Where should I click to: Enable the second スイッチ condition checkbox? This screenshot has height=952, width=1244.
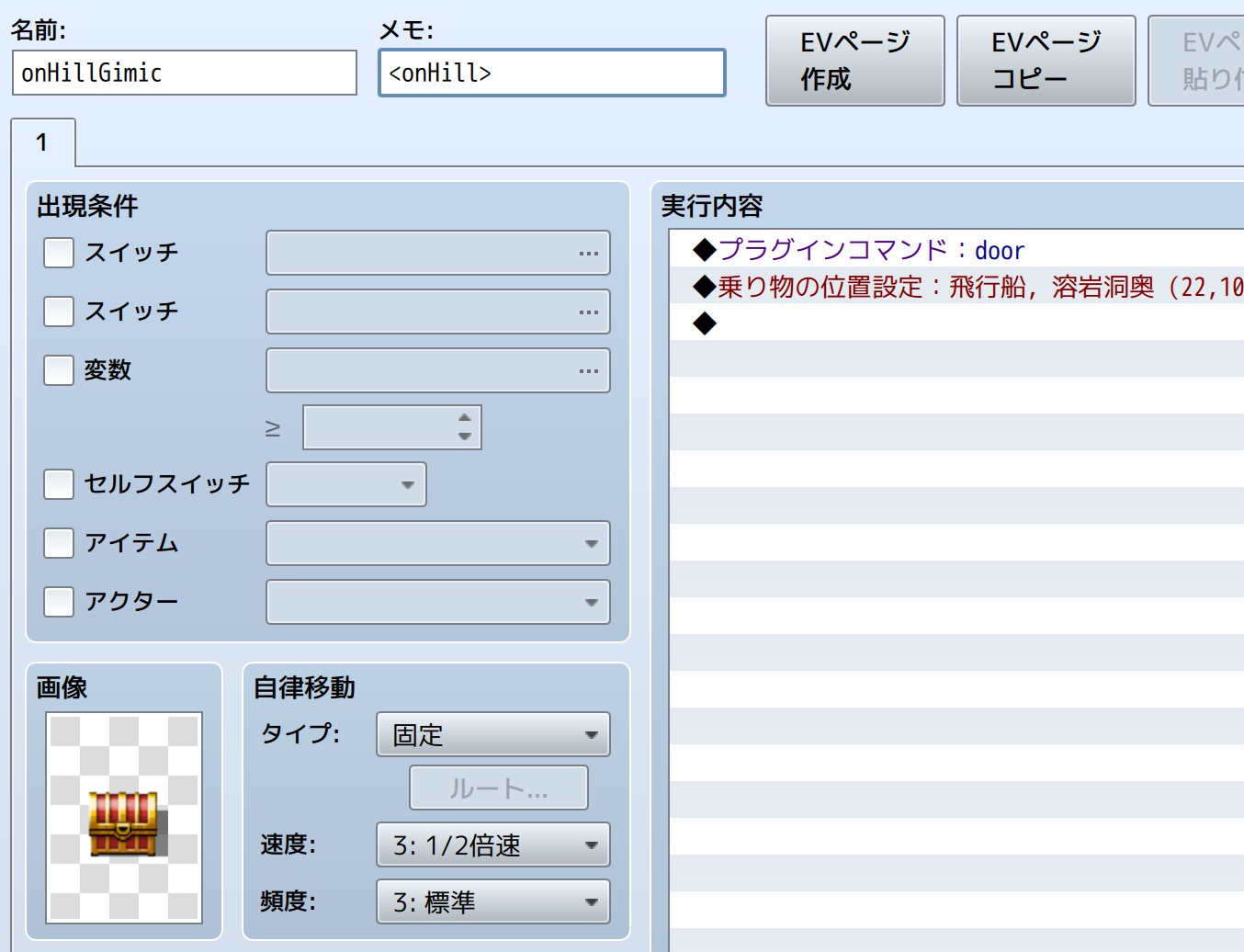(59, 312)
